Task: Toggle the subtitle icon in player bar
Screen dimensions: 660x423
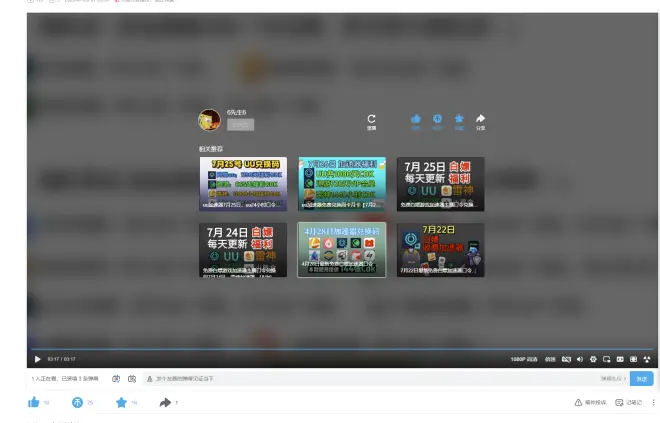Action: click(566, 359)
